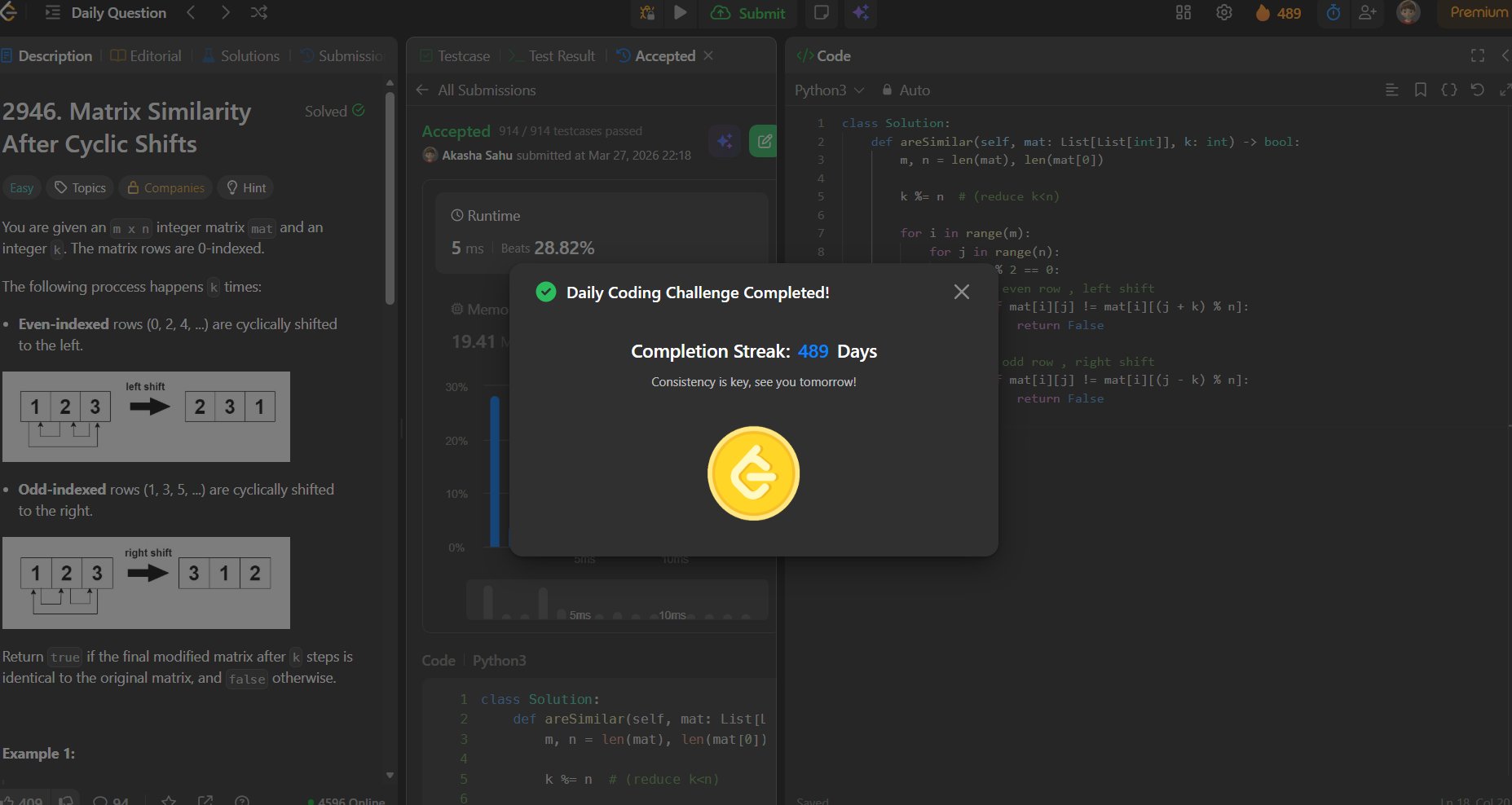Toggle the bookmark icon in code editor toolbar

pyautogui.click(x=1421, y=90)
